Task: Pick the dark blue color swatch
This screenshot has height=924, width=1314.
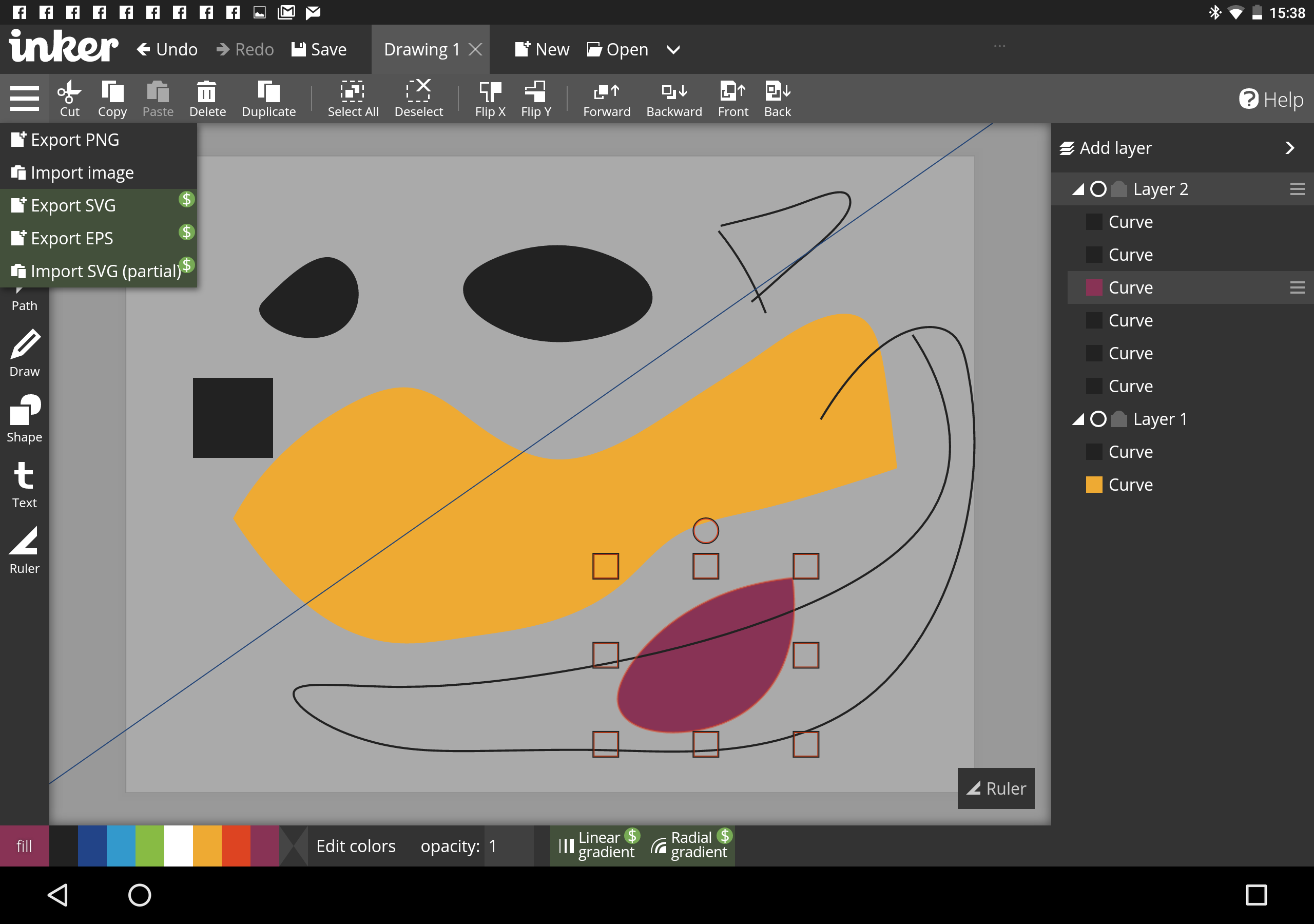Action: 92,845
